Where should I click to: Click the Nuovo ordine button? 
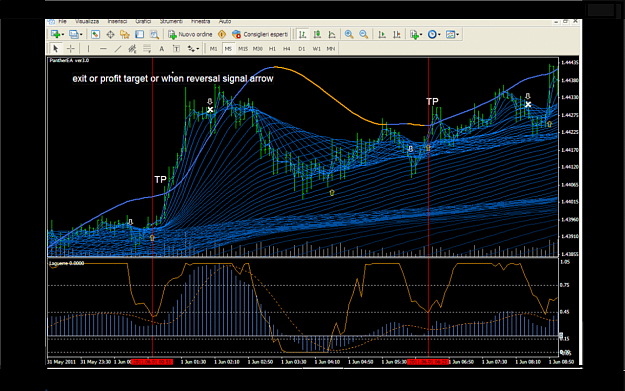190,34
